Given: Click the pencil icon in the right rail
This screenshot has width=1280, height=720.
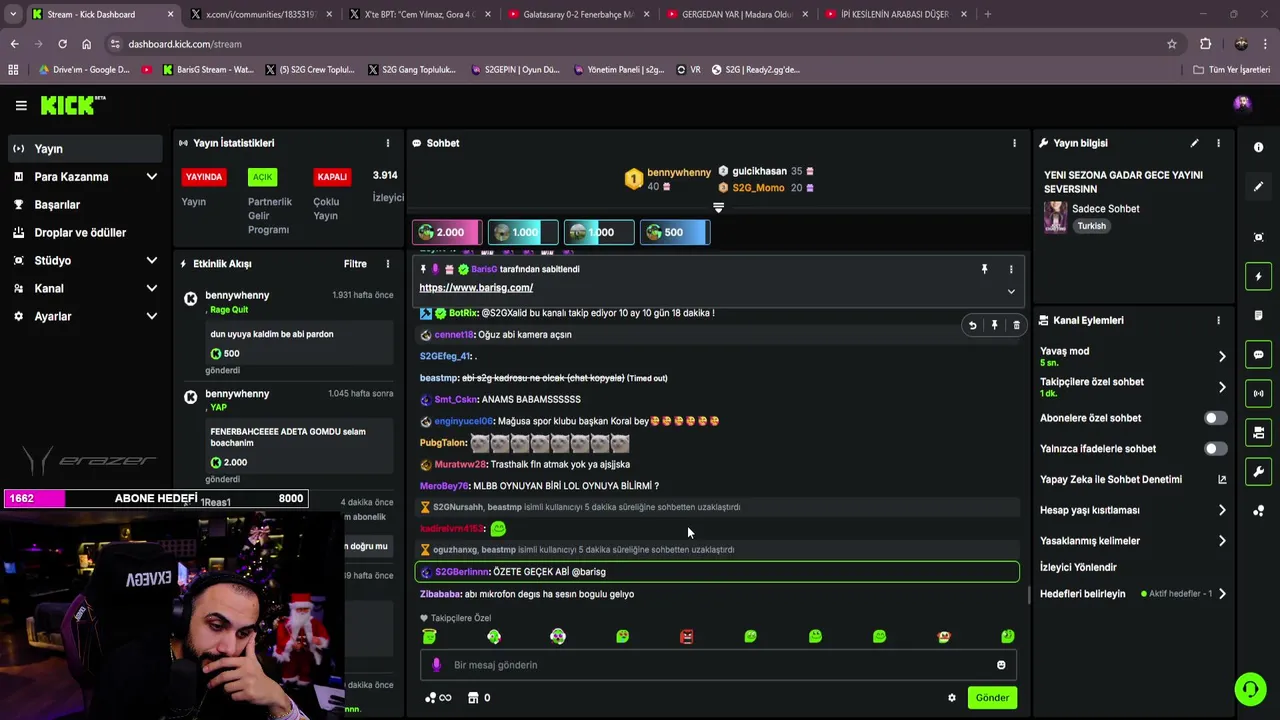Looking at the screenshot, I should [1258, 186].
